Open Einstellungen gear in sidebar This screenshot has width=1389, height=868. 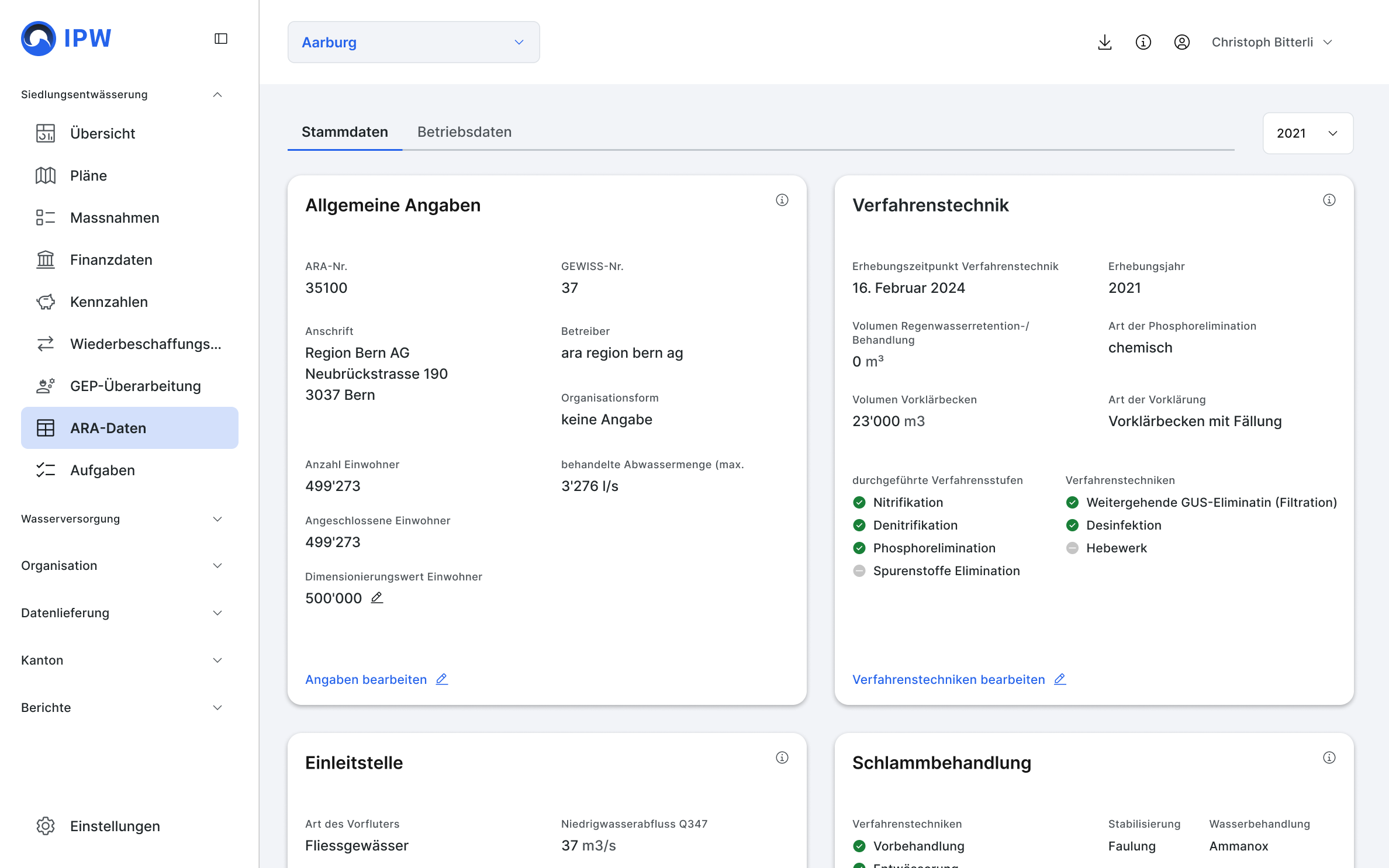tap(46, 826)
